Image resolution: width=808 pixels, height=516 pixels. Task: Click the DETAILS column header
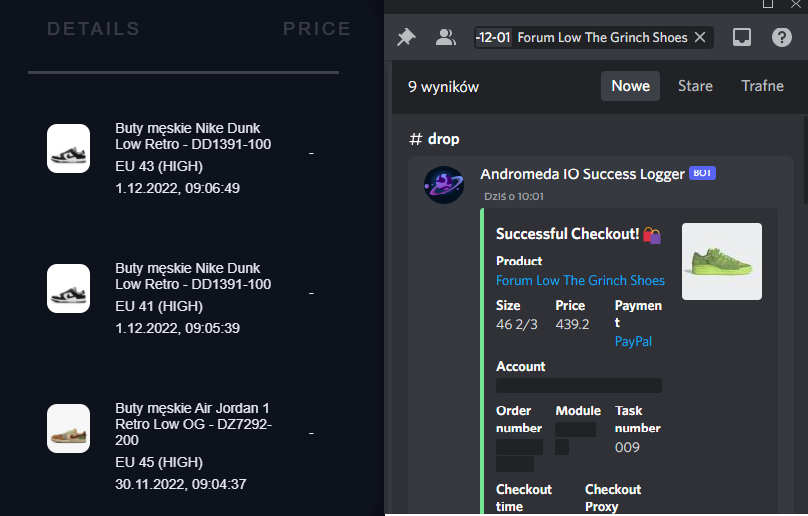(x=93, y=29)
